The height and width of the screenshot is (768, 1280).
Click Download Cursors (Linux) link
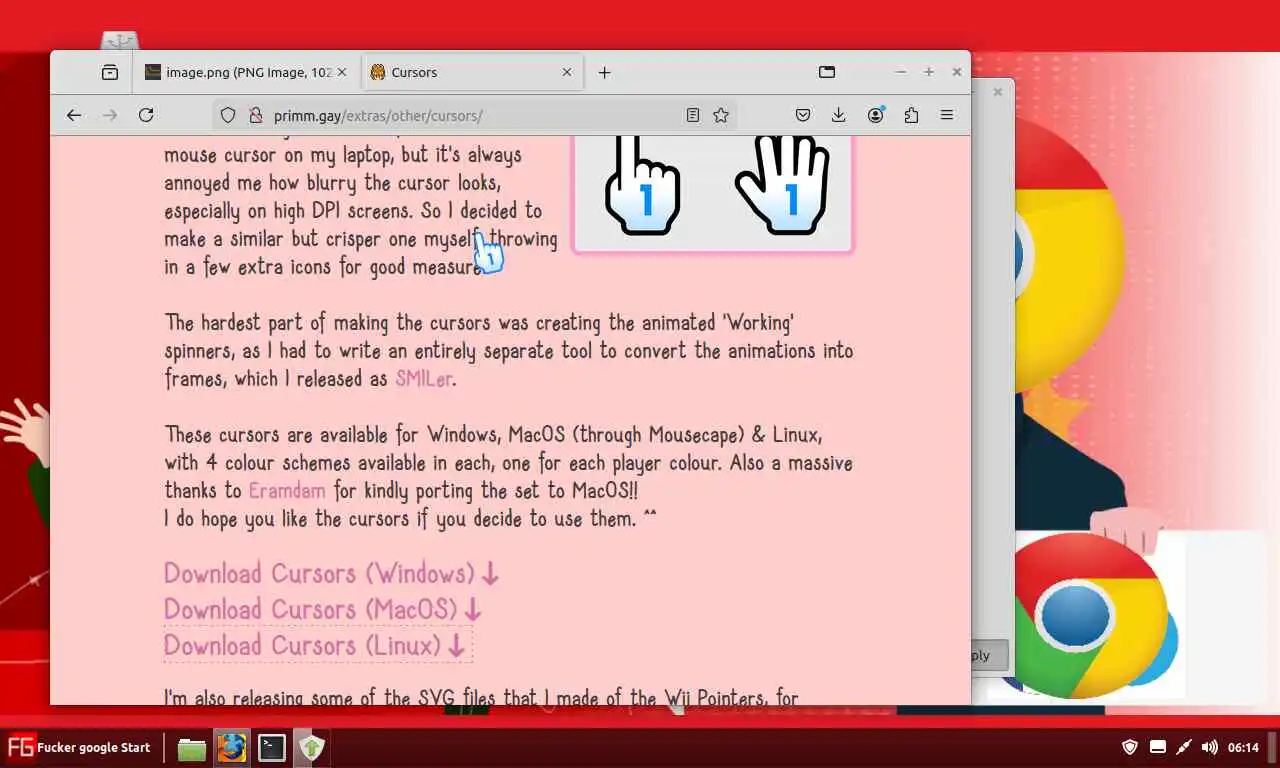[x=316, y=646]
